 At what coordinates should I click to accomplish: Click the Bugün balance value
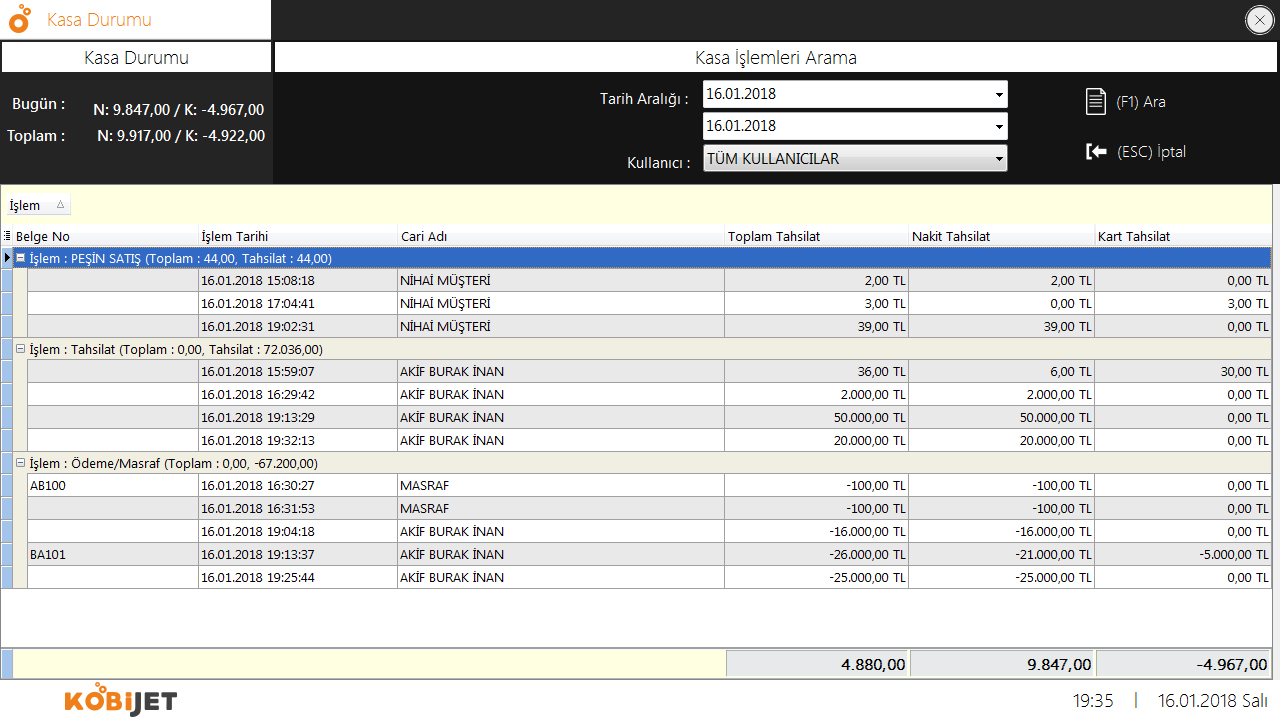(x=179, y=110)
